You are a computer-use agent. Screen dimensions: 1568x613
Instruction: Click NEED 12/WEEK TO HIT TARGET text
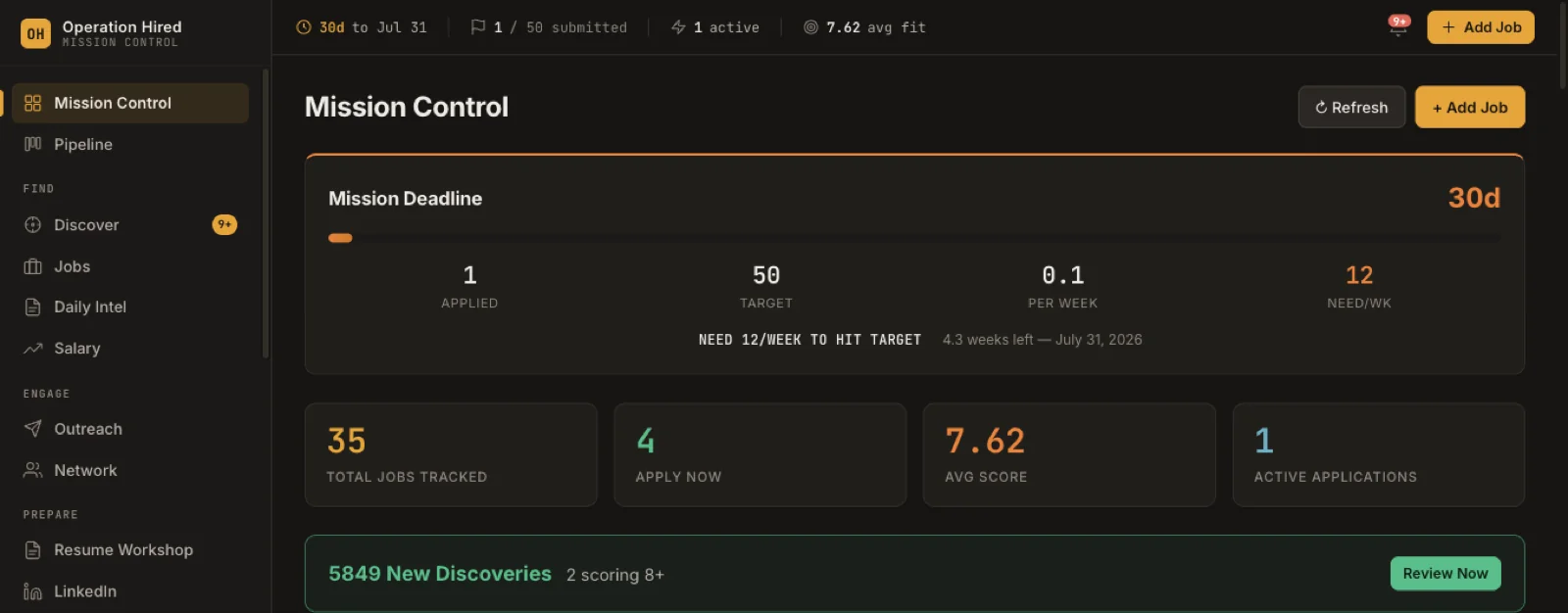[809, 340]
